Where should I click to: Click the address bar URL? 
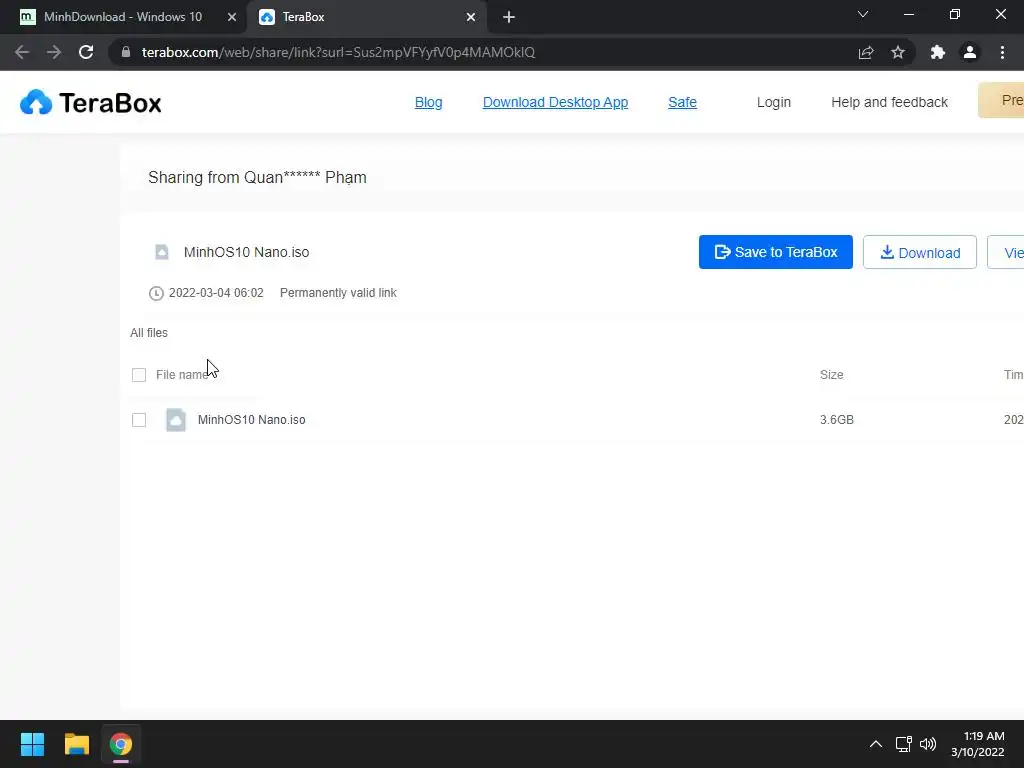pos(338,52)
